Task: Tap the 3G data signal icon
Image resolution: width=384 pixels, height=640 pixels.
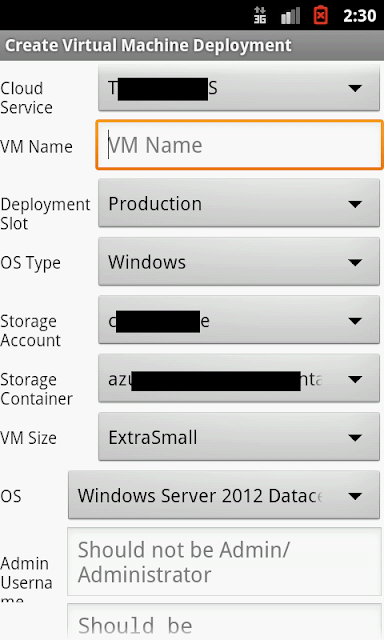Action: [x=260, y=16]
